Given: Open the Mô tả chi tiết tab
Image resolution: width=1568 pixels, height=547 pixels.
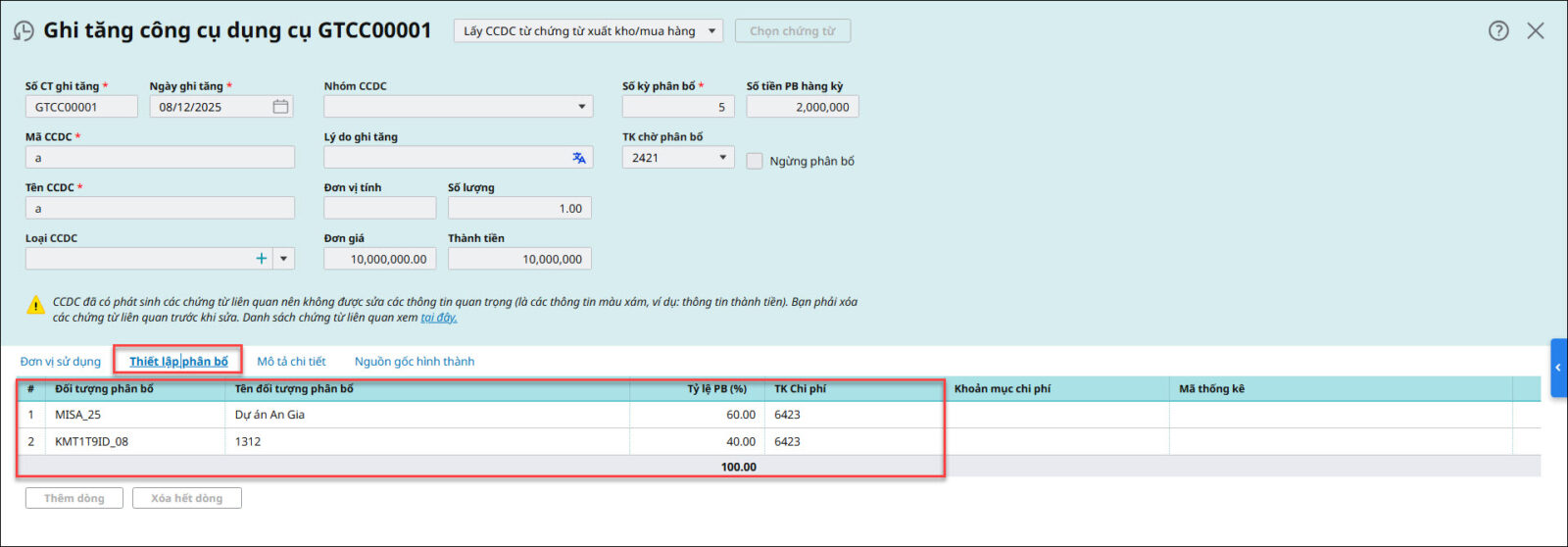Looking at the screenshot, I should click(291, 362).
